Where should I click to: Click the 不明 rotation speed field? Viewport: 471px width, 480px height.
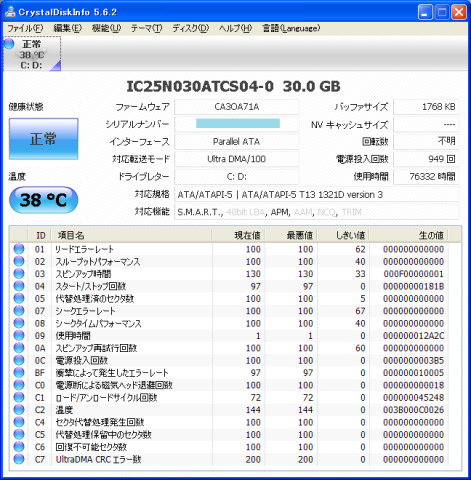(x=426, y=142)
